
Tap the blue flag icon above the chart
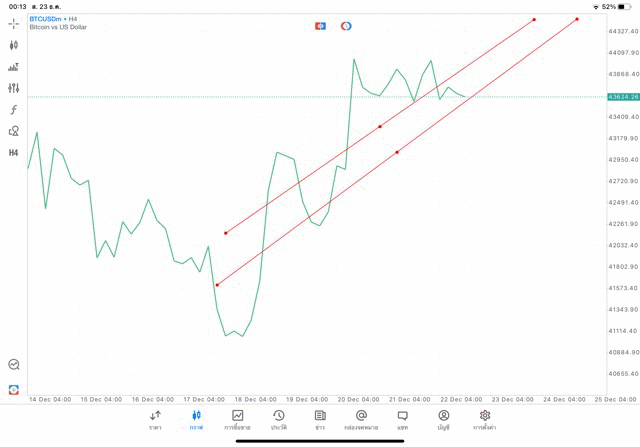click(x=320, y=26)
